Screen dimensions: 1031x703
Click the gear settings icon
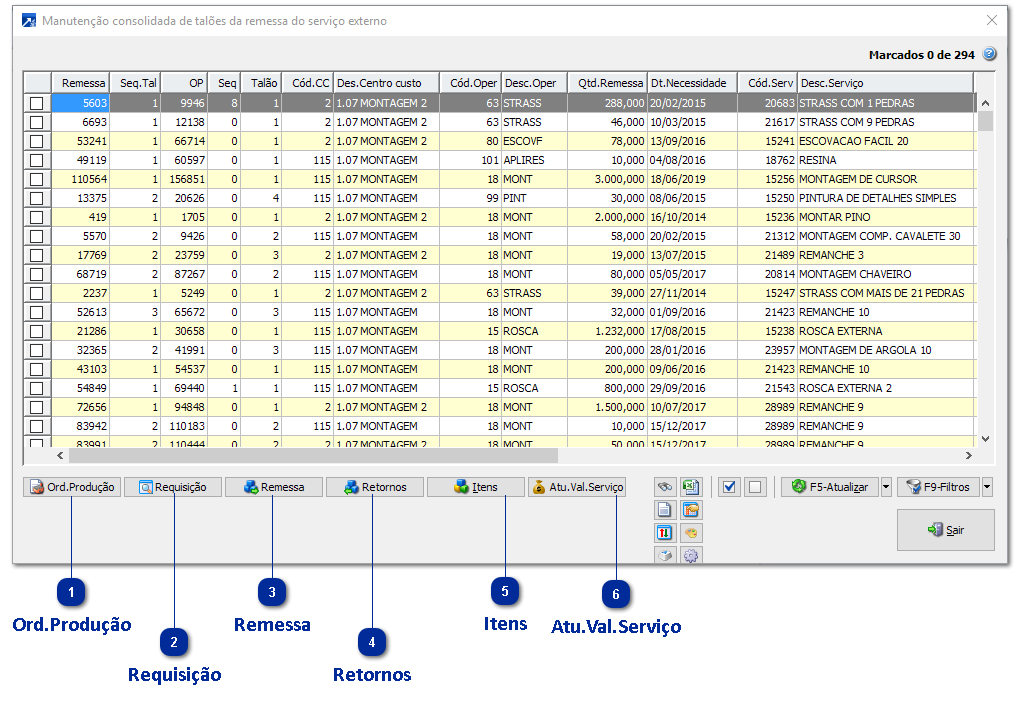(691, 555)
